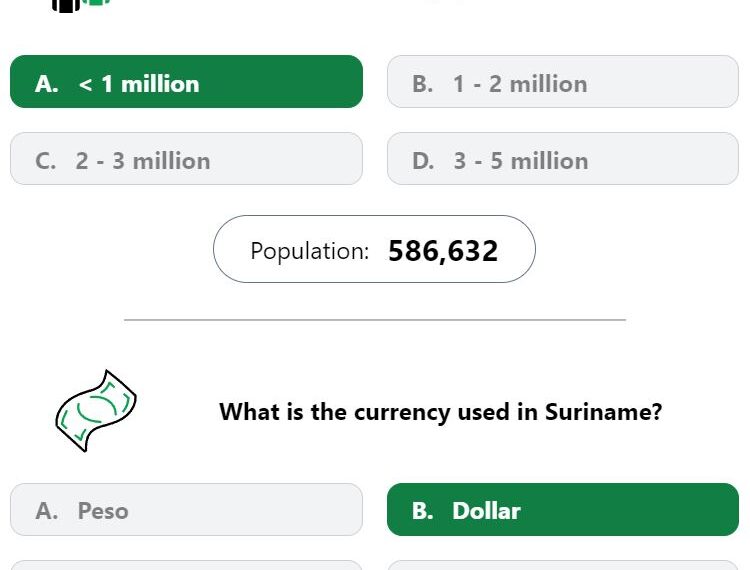
Task: Click the cropped people icon at top
Action: tap(81, 6)
